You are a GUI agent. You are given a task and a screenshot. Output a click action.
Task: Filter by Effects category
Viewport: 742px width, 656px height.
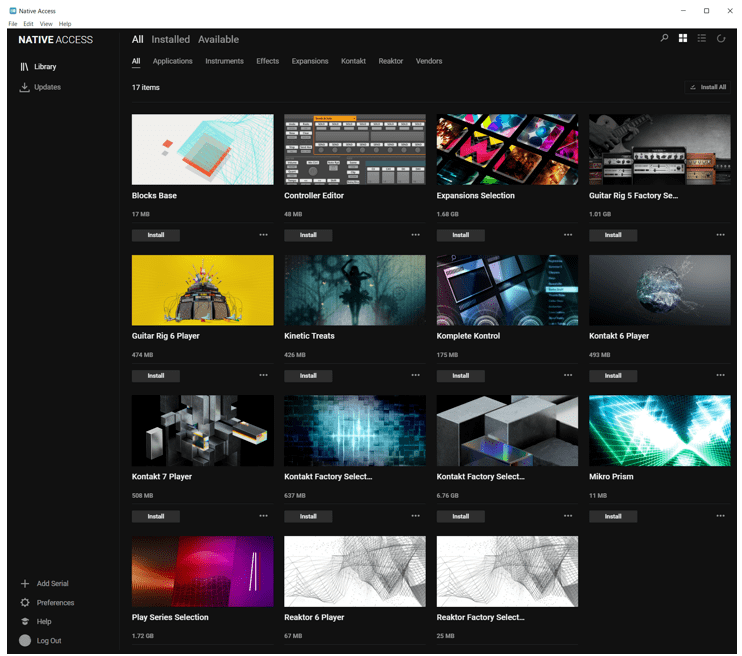(267, 61)
